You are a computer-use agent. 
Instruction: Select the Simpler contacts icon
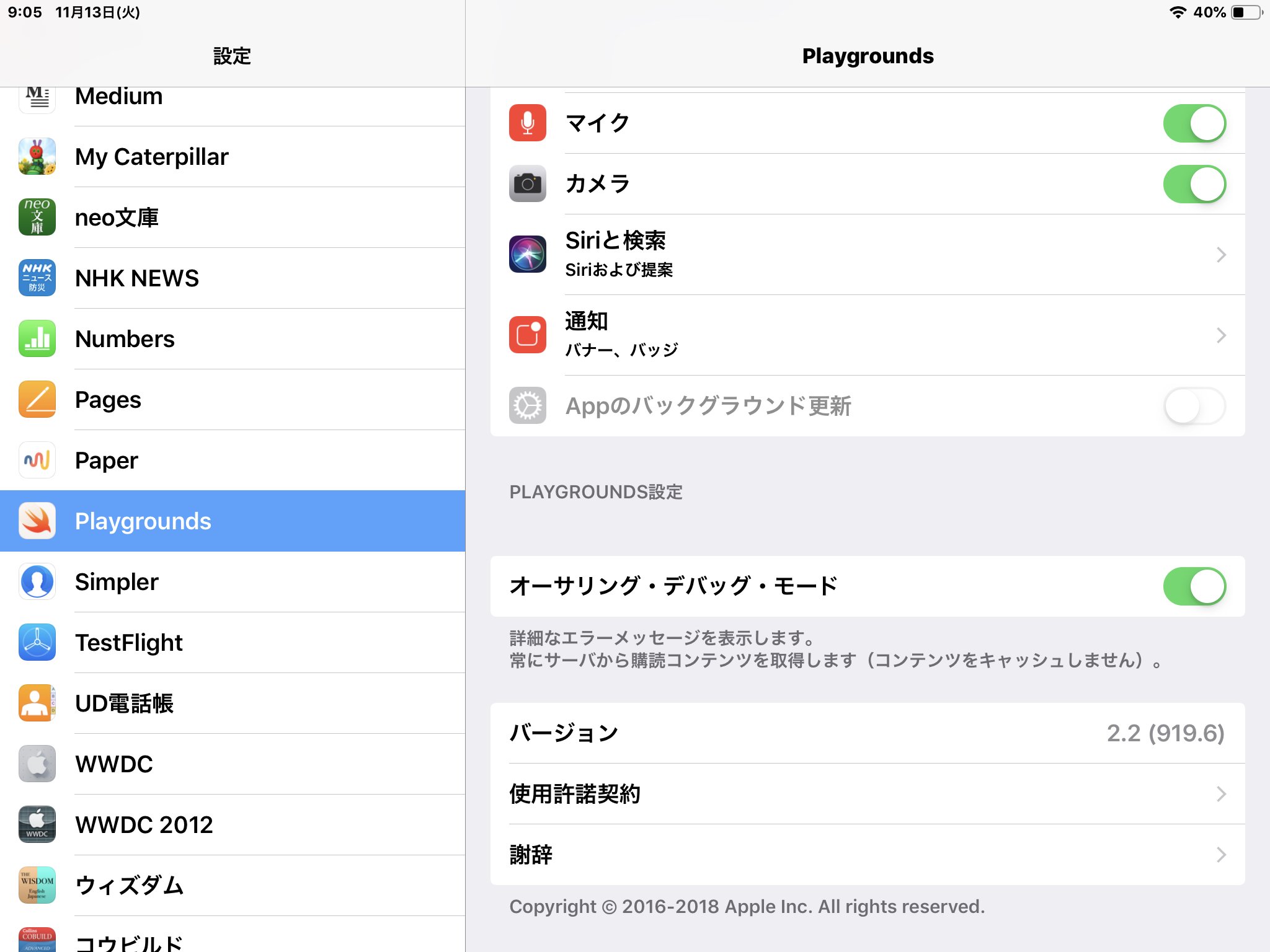(37, 582)
